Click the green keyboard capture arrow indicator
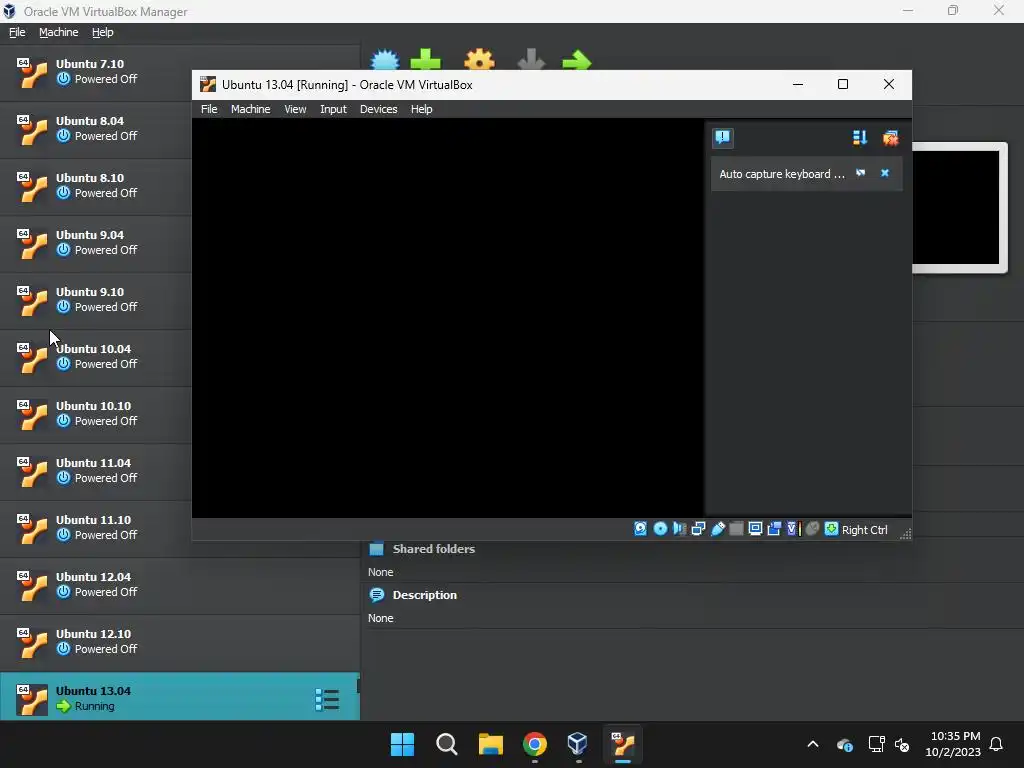 [831, 529]
